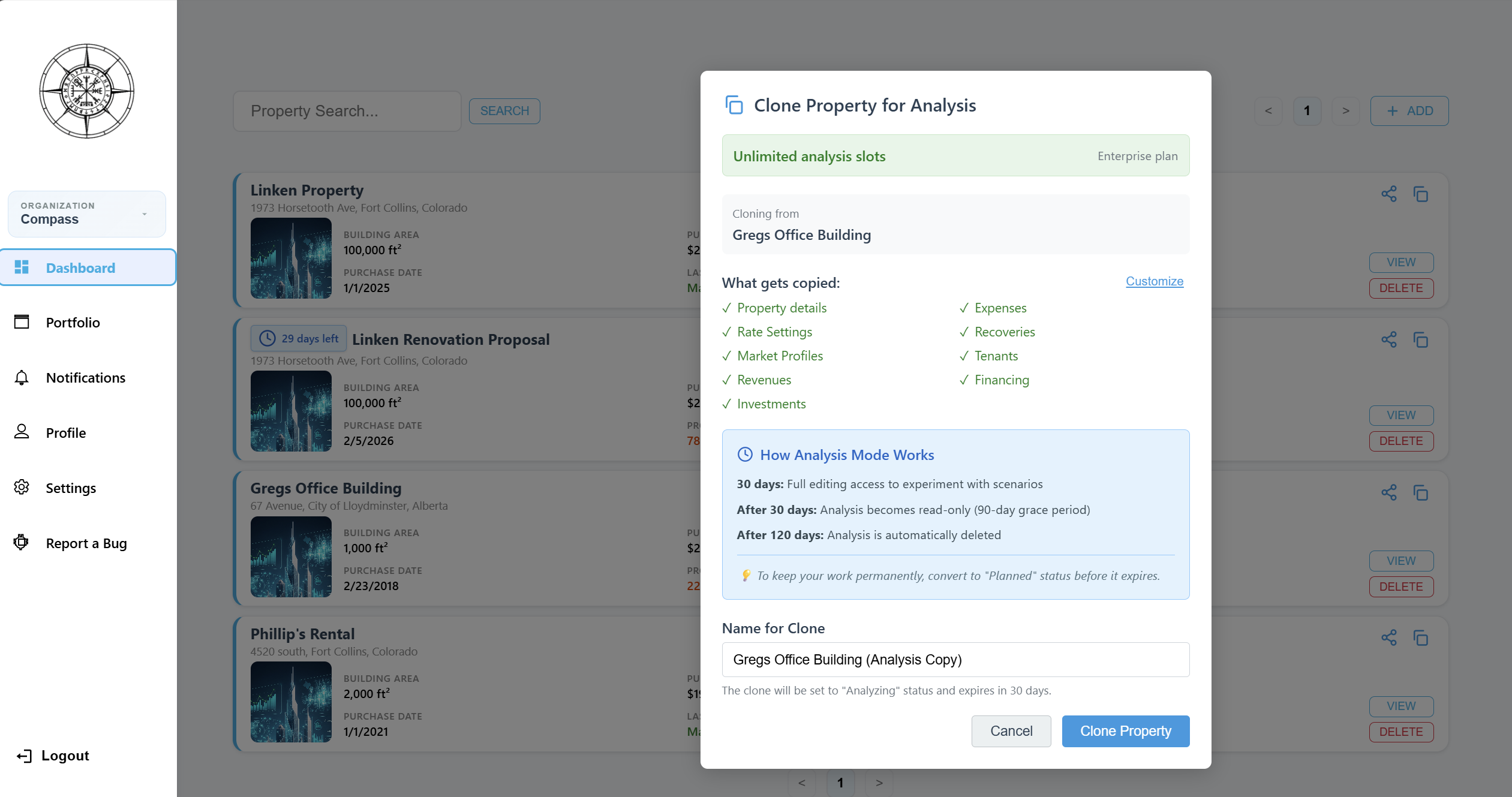Click the clone icon on Phillip's Rental card
Screen dimensions: 1512x797
tap(1422, 637)
